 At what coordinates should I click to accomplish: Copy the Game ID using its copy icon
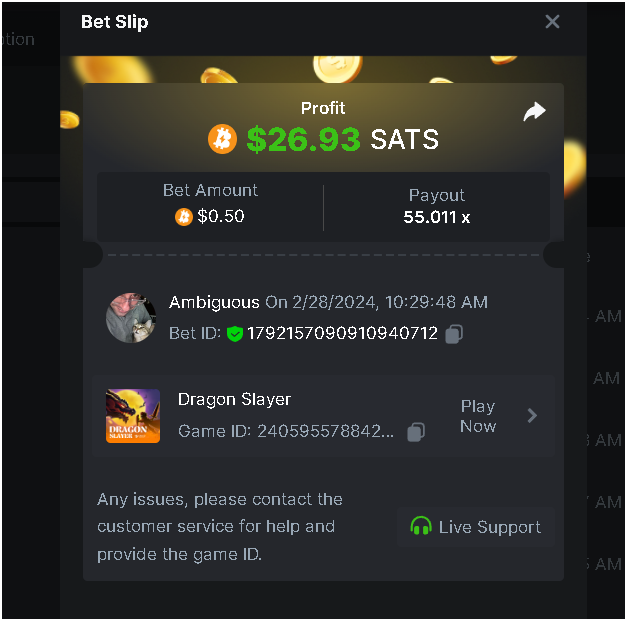pyautogui.click(x=416, y=431)
